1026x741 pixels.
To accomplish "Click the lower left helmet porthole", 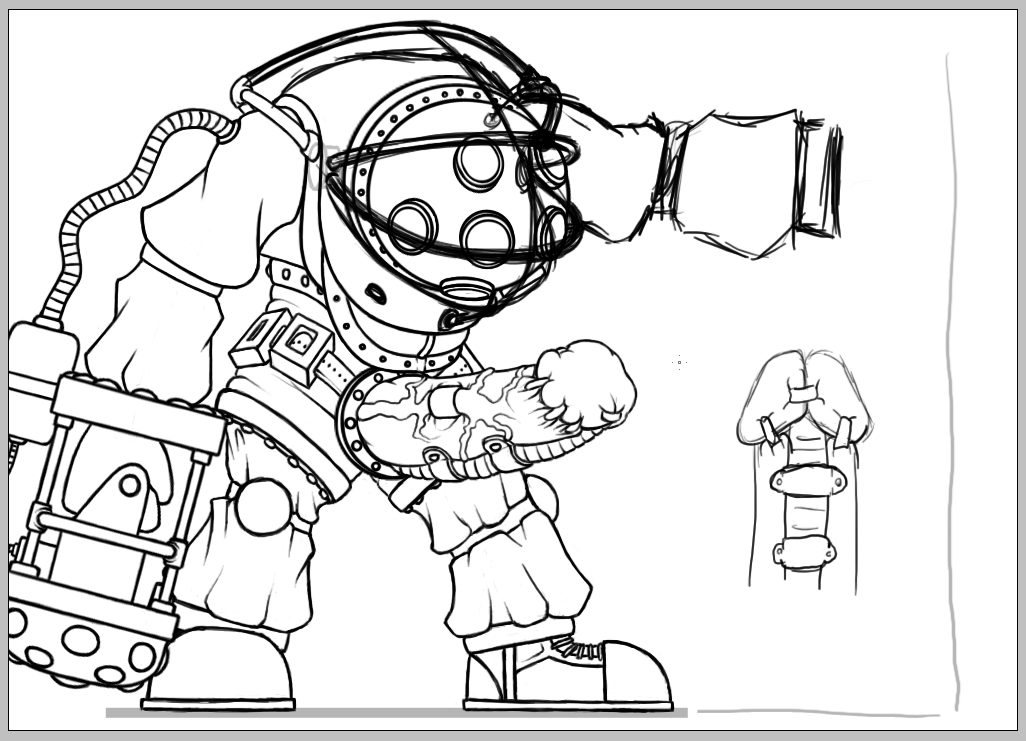I will [x=413, y=225].
